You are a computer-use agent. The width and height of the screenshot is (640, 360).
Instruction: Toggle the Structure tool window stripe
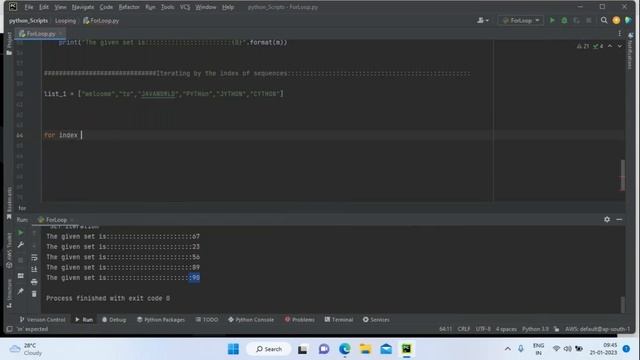[x=9, y=293]
